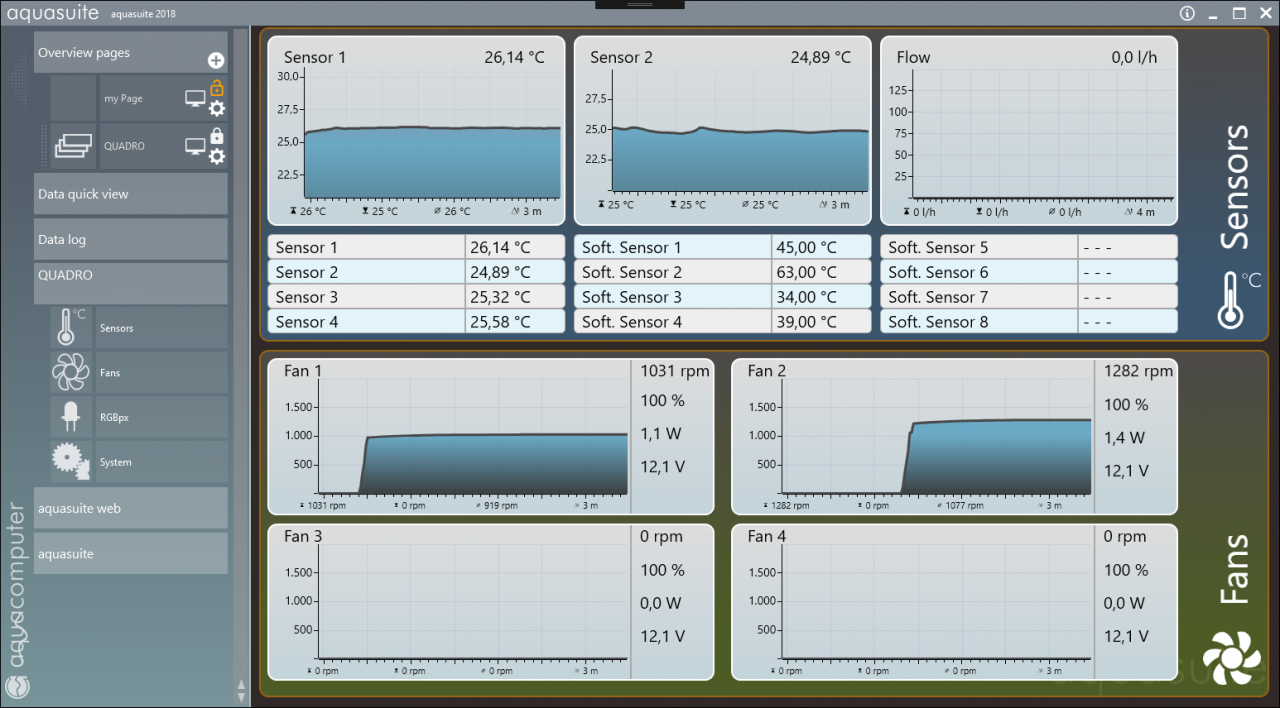Image resolution: width=1280 pixels, height=708 pixels.
Task: Click the plus icon beside Overview pages
Action: pos(216,61)
